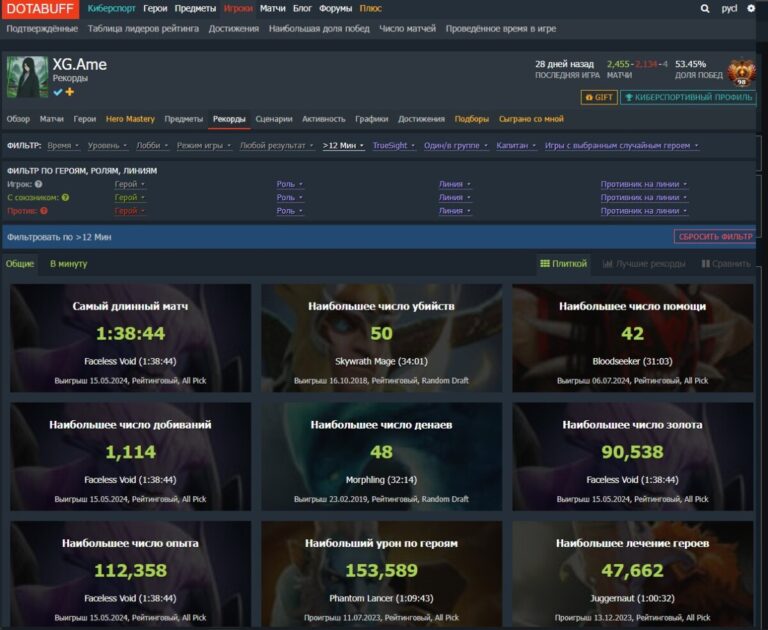Image resolution: width=768 pixels, height=630 pixels.
Task: Expand Герой dropdown in Игрок row
Action: 129,184
